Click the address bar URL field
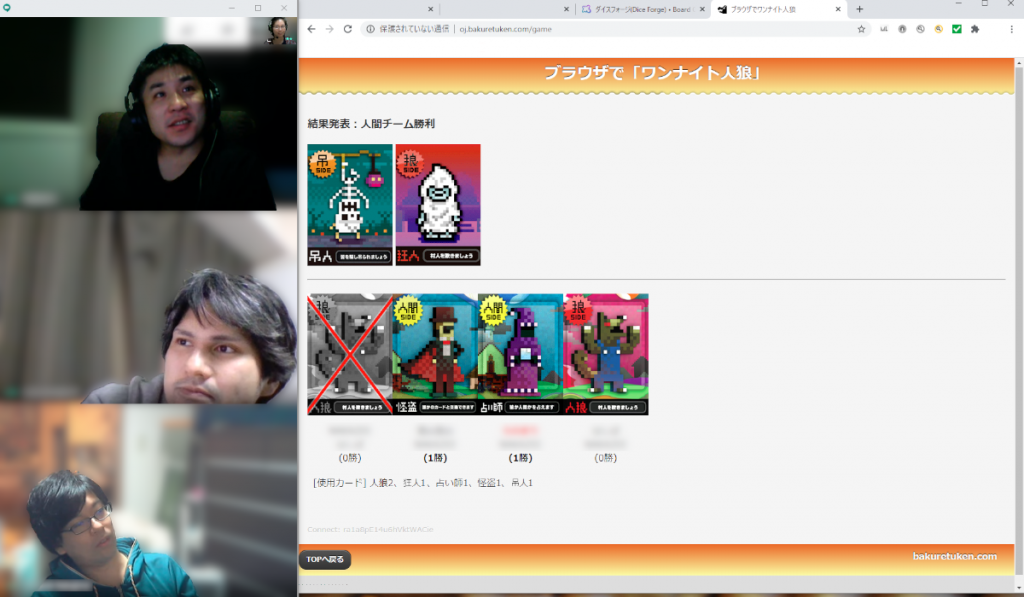This screenshot has height=597, width=1024. point(600,29)
